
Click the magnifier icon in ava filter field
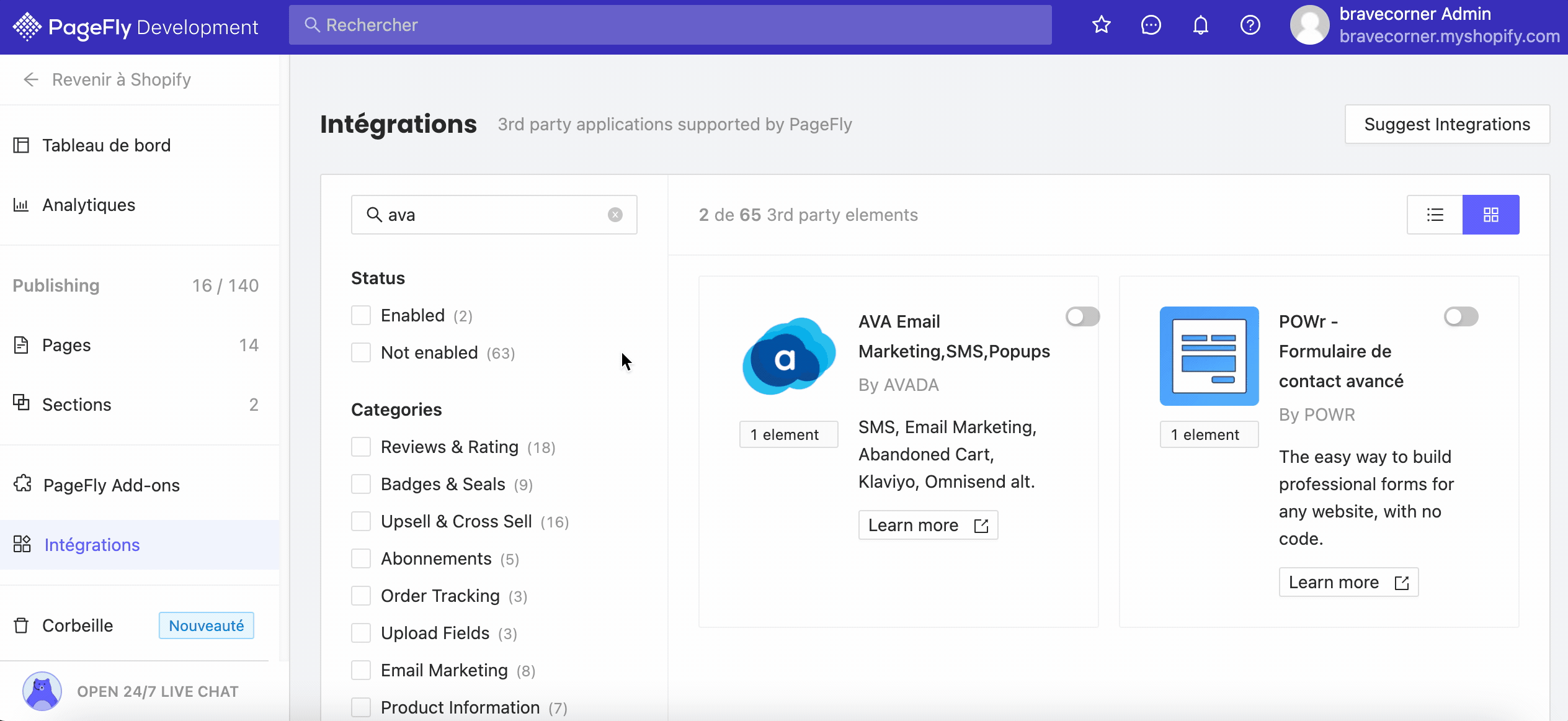pos(374,215)
